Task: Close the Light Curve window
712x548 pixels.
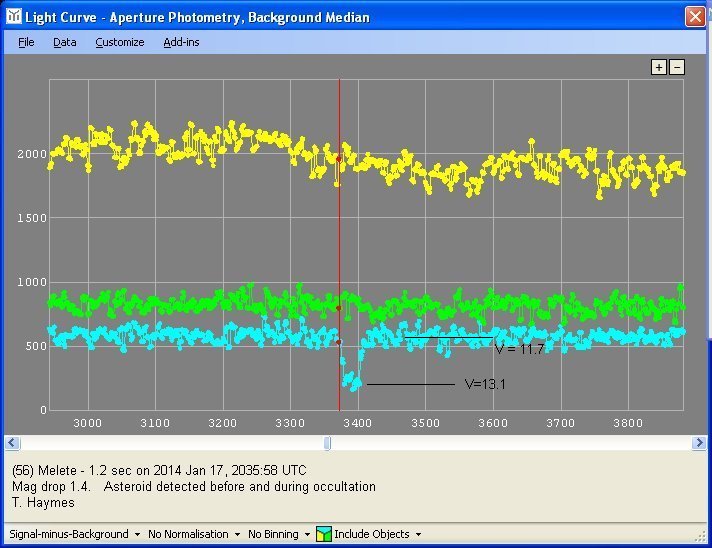Action: coord(694,17)
